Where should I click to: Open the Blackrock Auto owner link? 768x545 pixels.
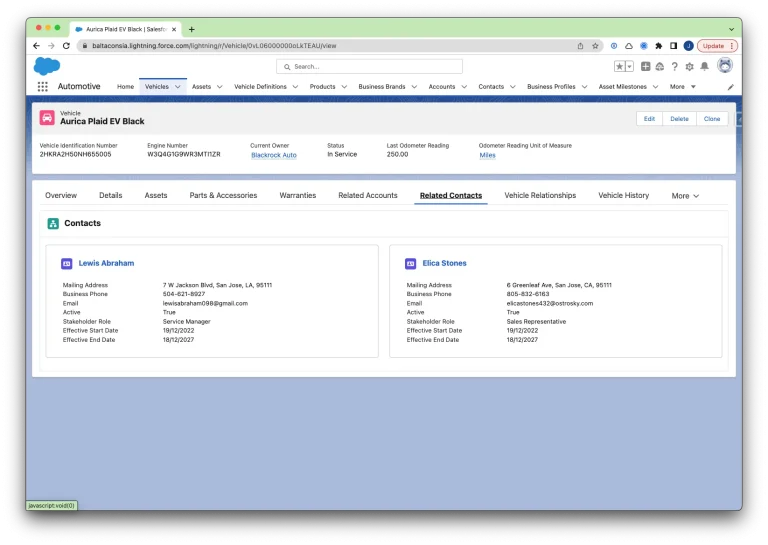tap(273, 155)
